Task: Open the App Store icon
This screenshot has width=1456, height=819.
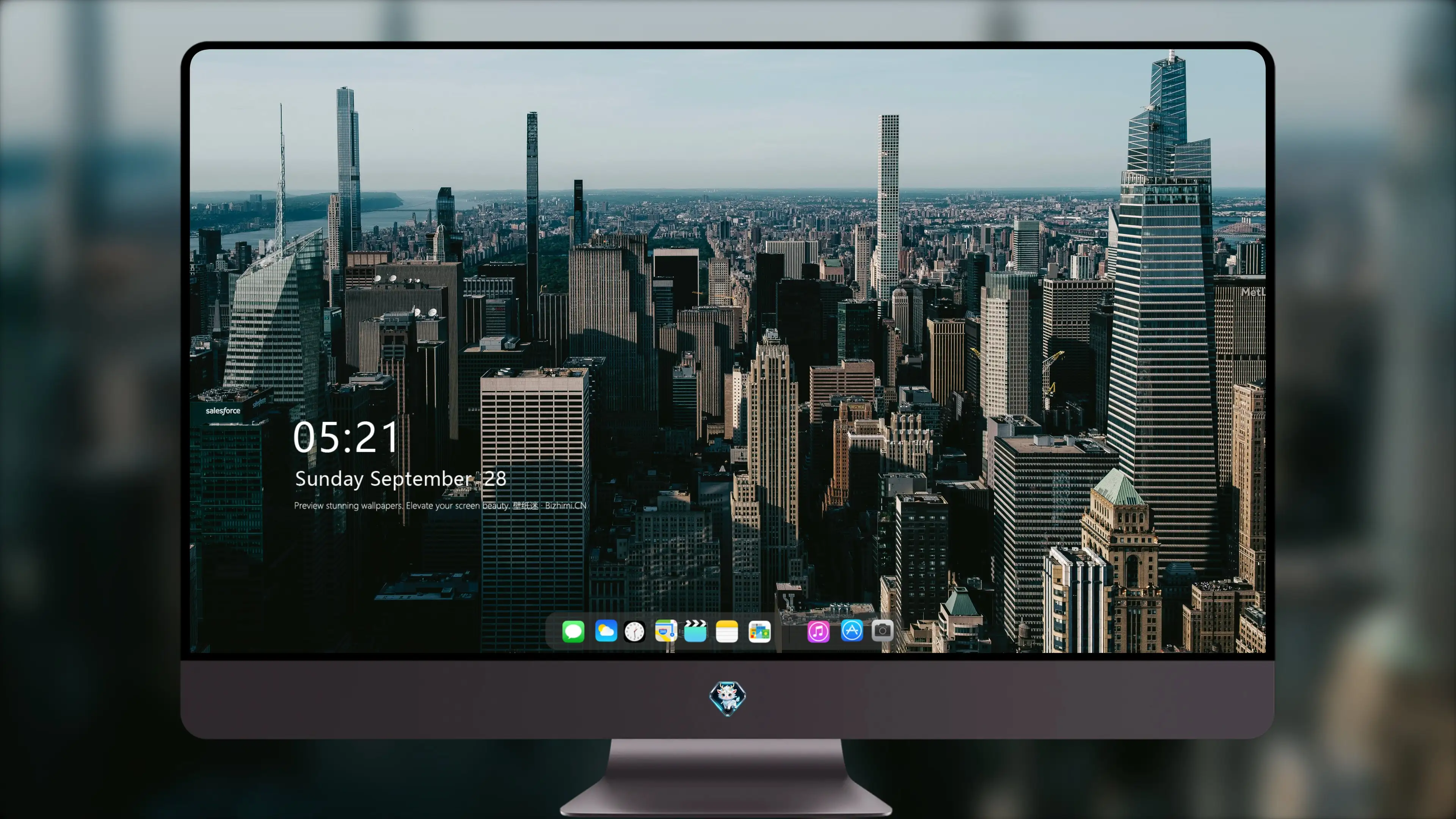Action: [852, 631]
